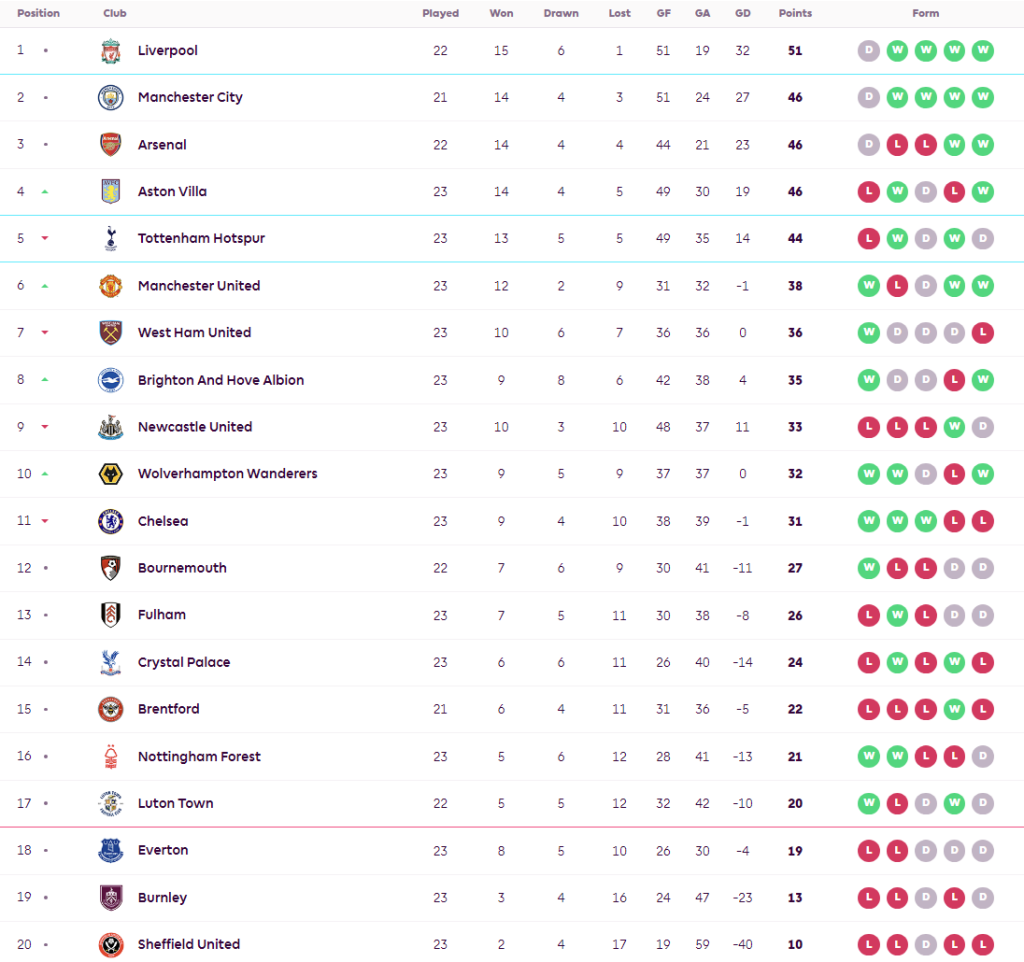Open the Nottingham Forest club link
The image size is (1024, 962).
point(199,756)
